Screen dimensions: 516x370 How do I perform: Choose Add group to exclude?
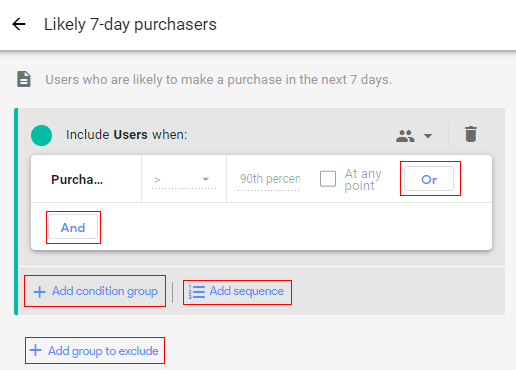(x=95, y=351)
